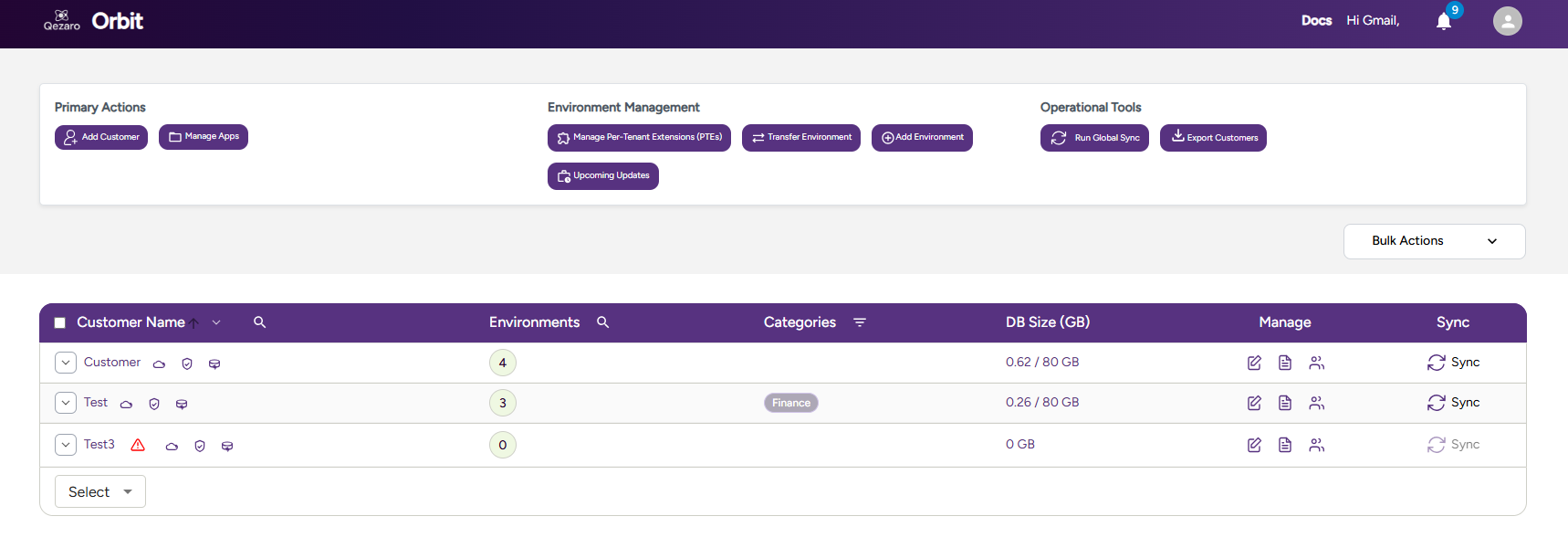Manage users for Test row
1568x548 pixels.
(x=1316, y=403)
